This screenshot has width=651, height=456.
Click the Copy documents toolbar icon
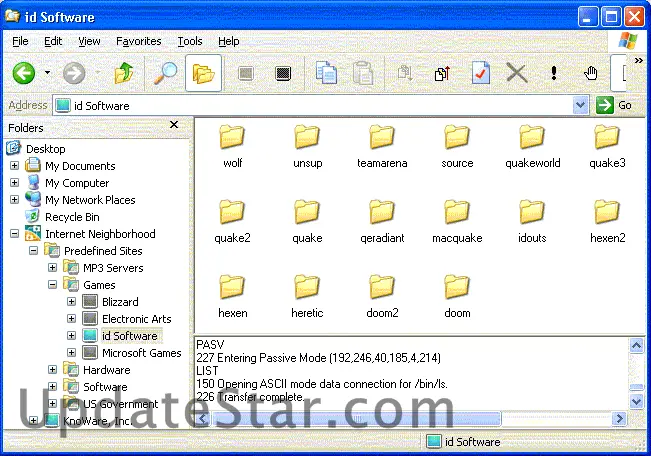(326, 73)
